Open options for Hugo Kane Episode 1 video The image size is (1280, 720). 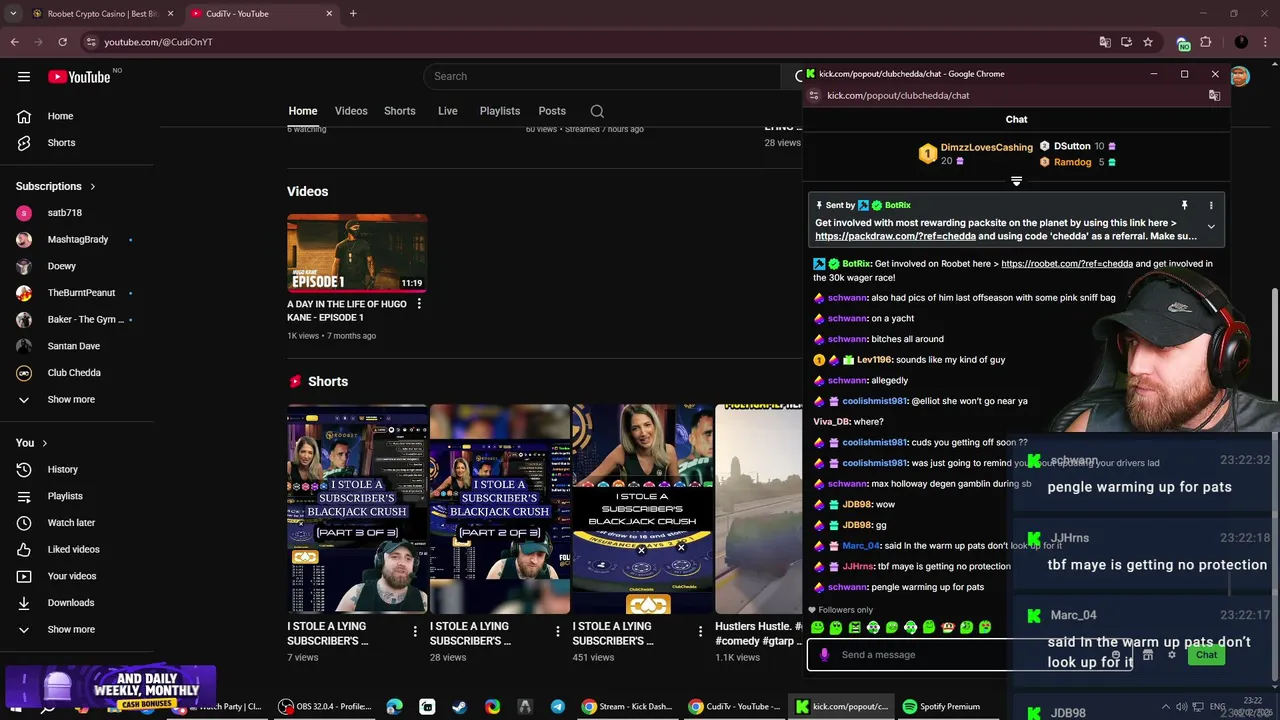coord(419,304)
